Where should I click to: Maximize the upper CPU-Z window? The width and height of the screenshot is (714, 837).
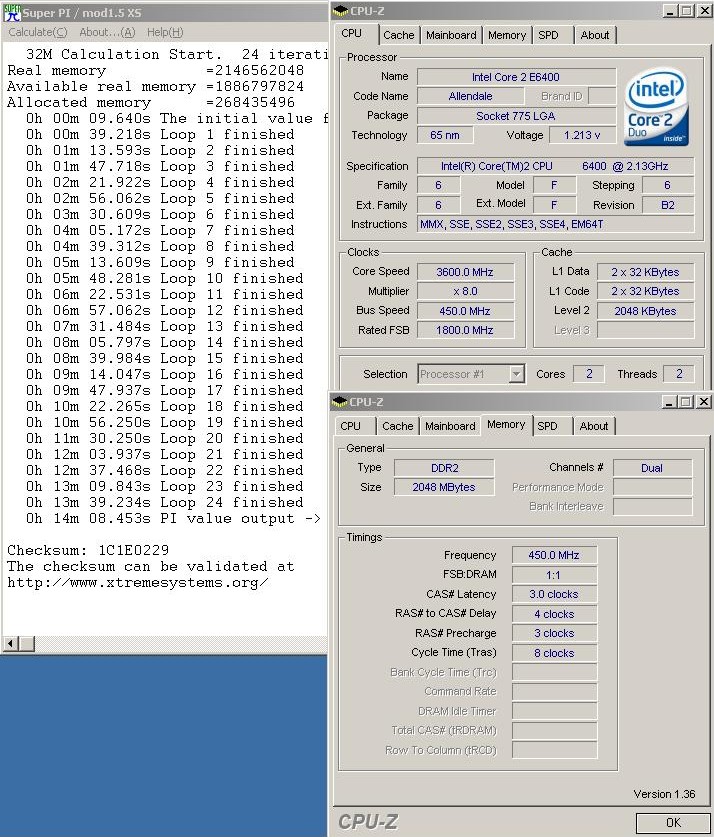click(687, 11)
